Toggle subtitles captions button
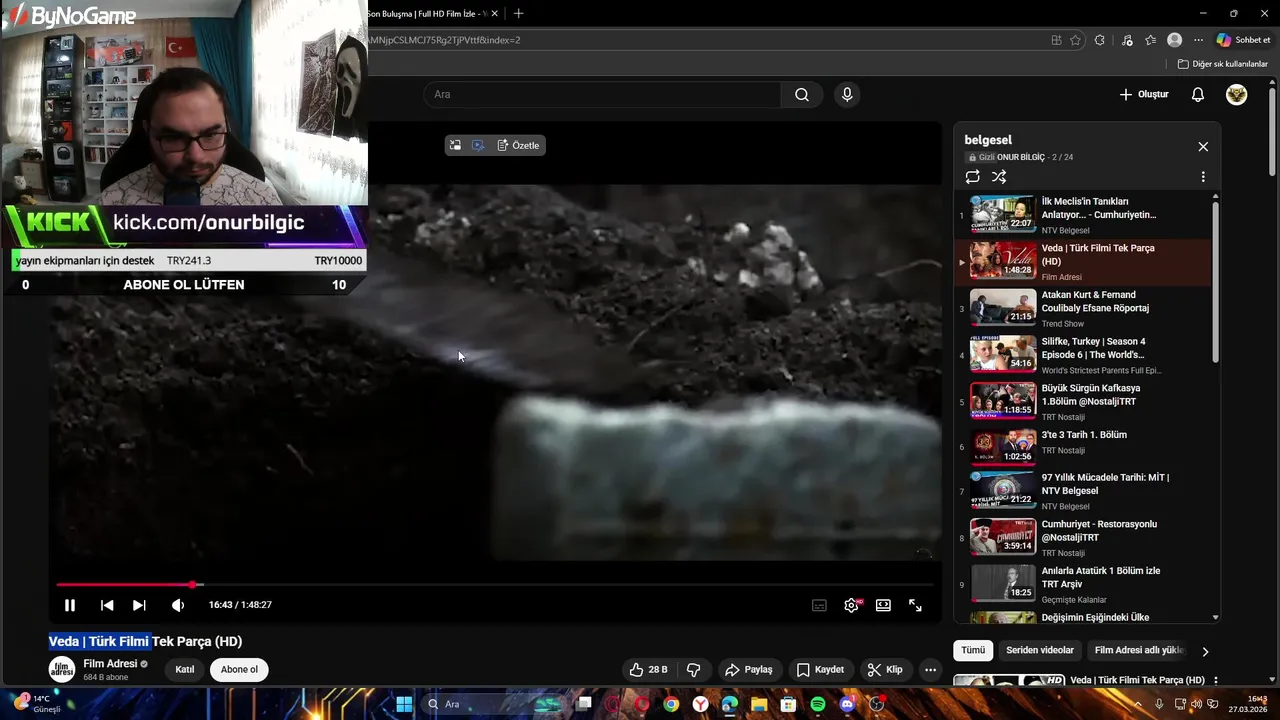 [x=819, y=605]
